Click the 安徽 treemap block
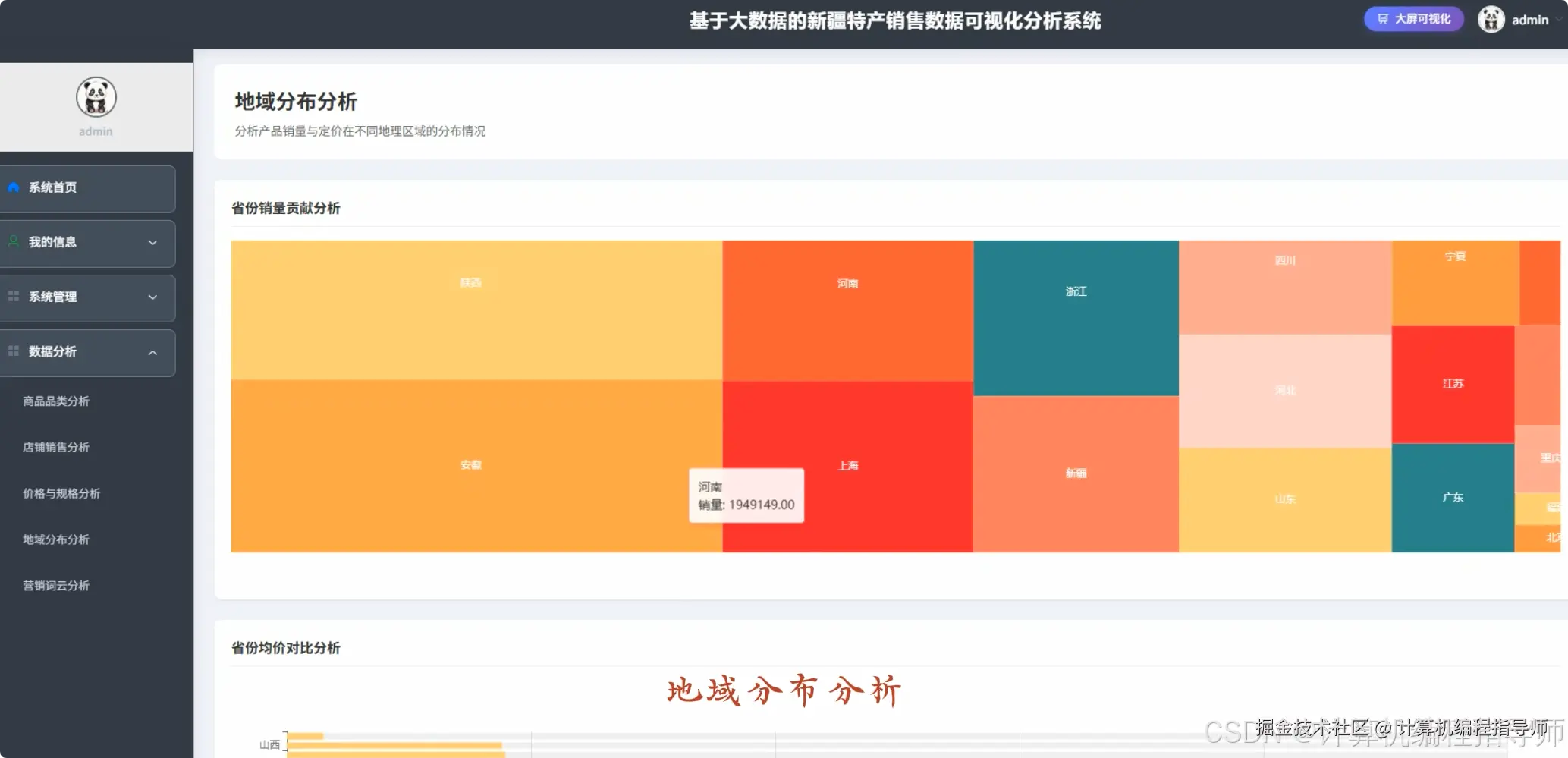1568x758 pixels. [476, 466]
